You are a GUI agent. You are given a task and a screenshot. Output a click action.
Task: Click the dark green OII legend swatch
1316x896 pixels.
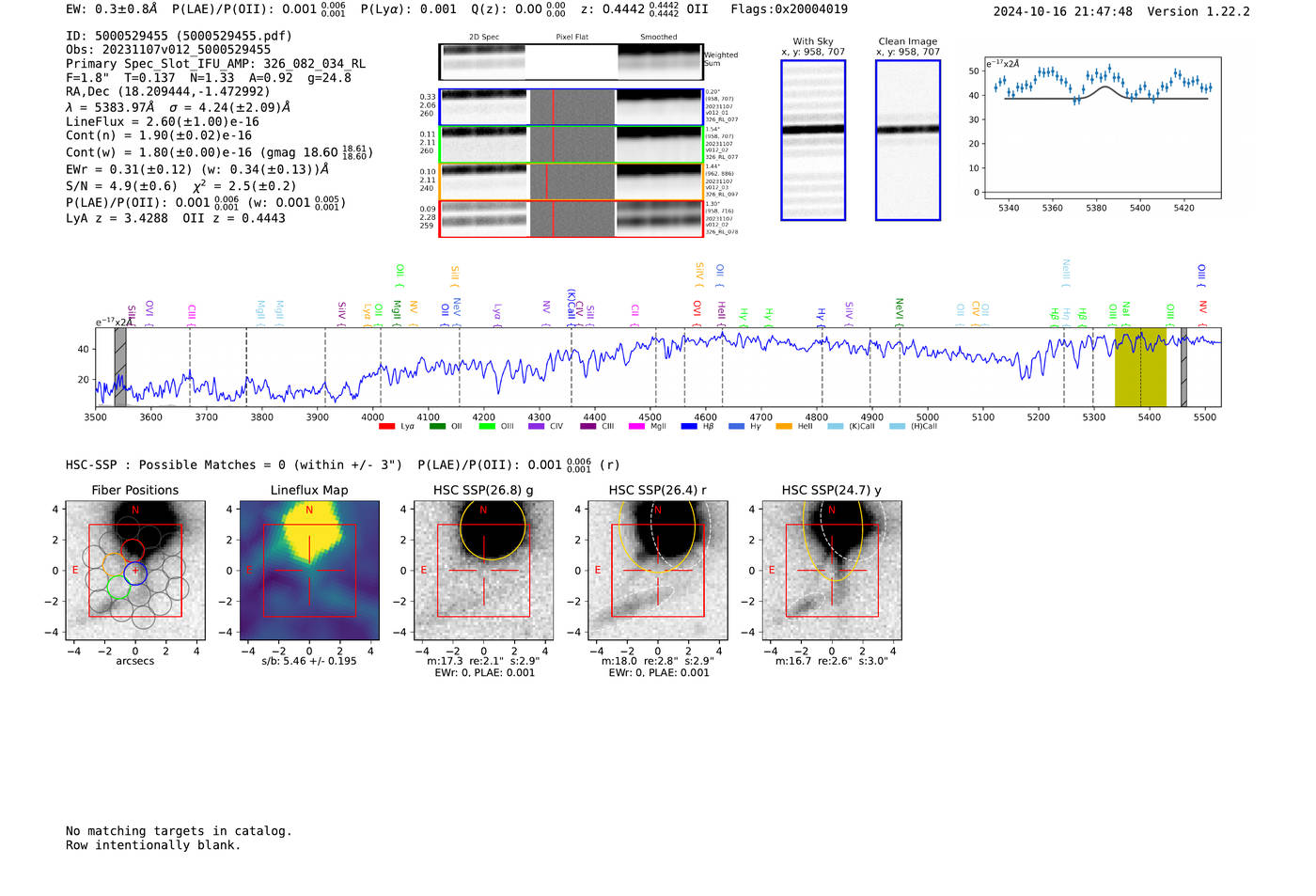pos(437,427)
